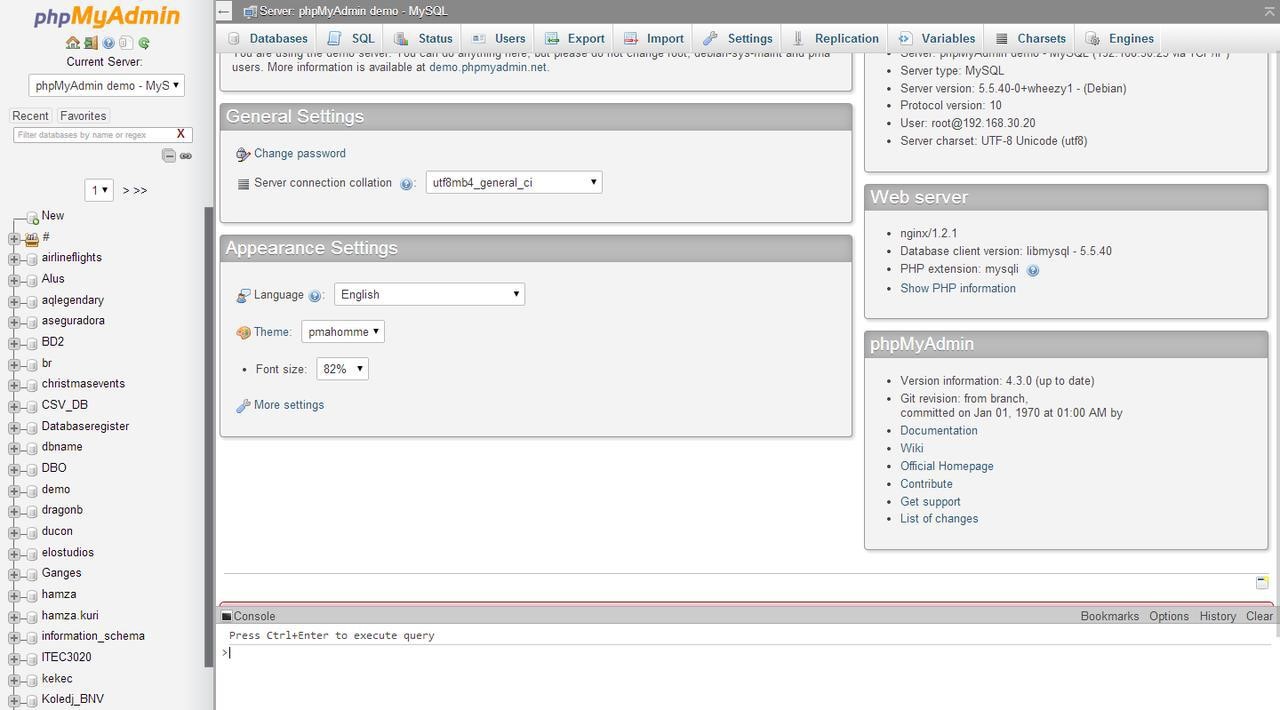
Task: Open the Theme pmahomme dropdown
Action: click(x=342, y=331)
